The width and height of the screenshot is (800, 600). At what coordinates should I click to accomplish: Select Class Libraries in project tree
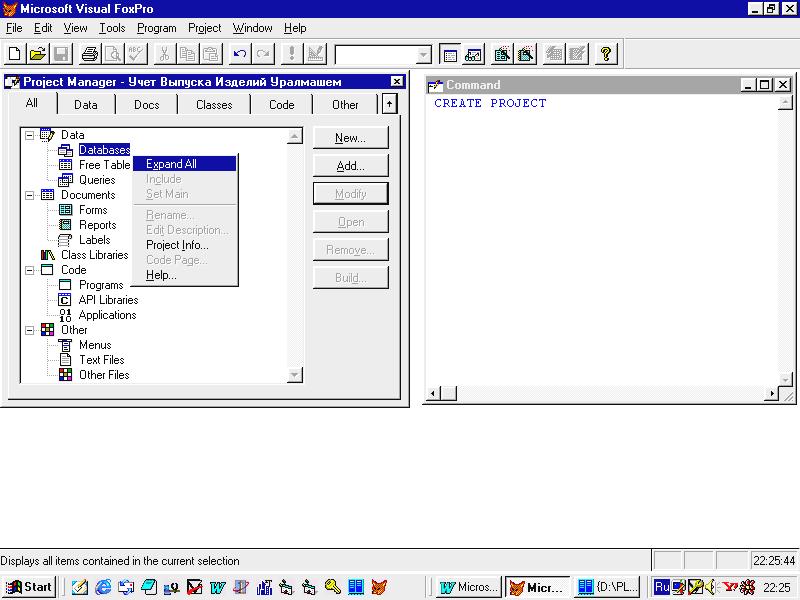point(94,255)
